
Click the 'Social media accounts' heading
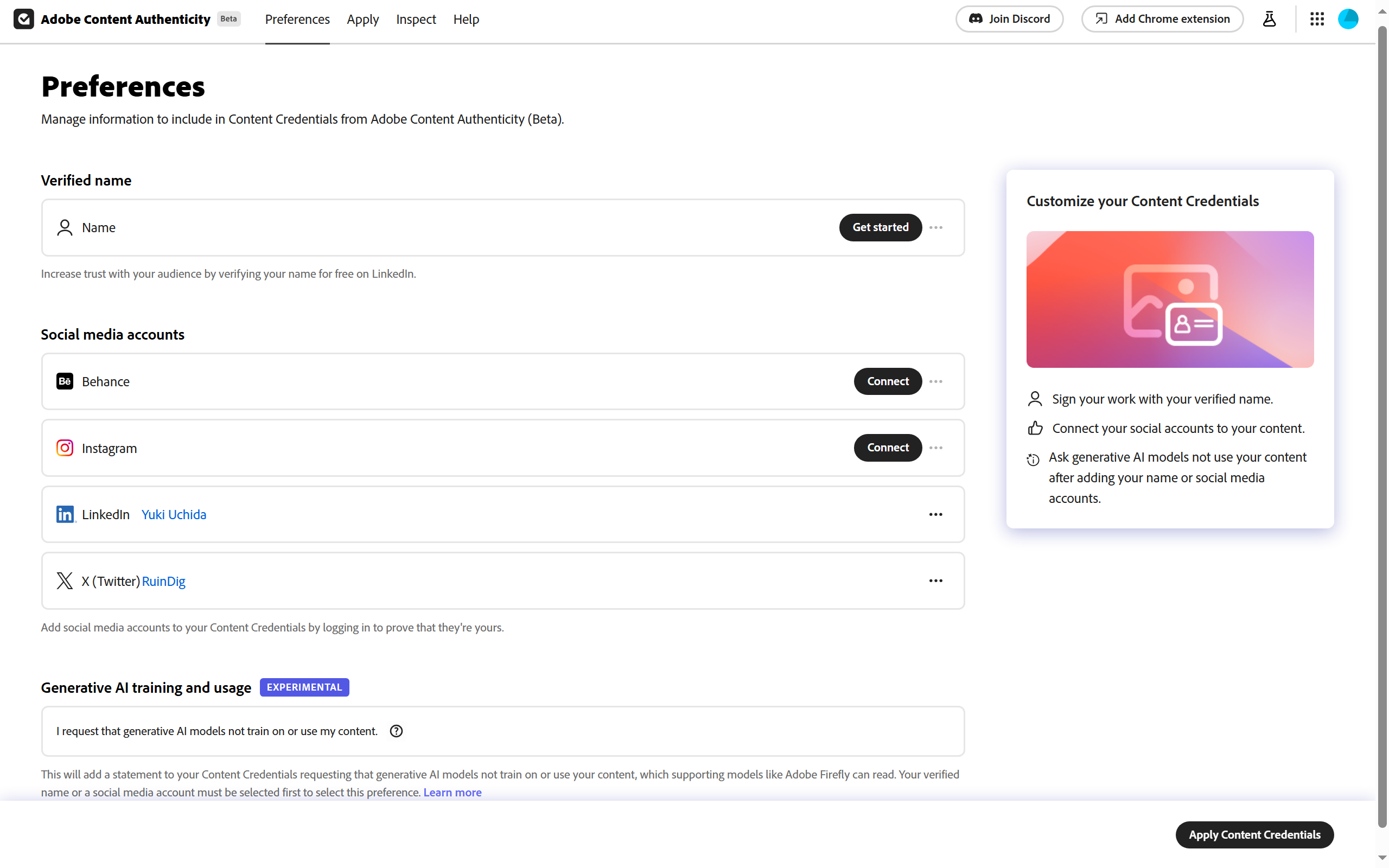pos(112,334)
